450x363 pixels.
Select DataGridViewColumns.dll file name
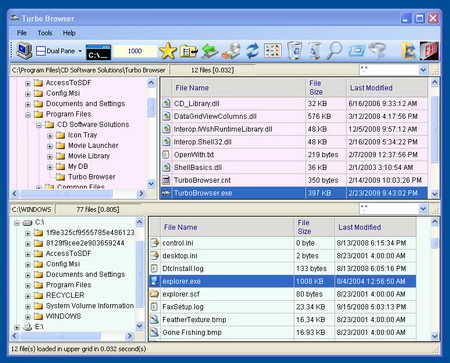[x=215, y=116]
